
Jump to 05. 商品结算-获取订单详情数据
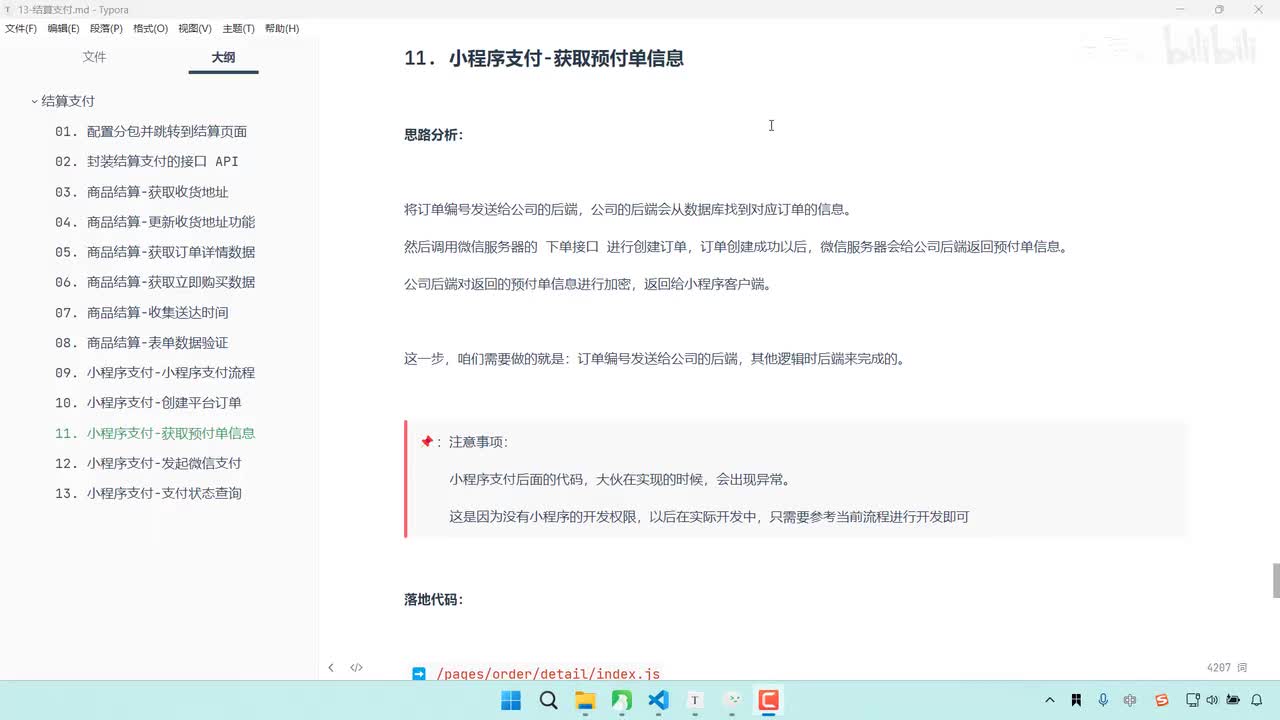(155, 252)
